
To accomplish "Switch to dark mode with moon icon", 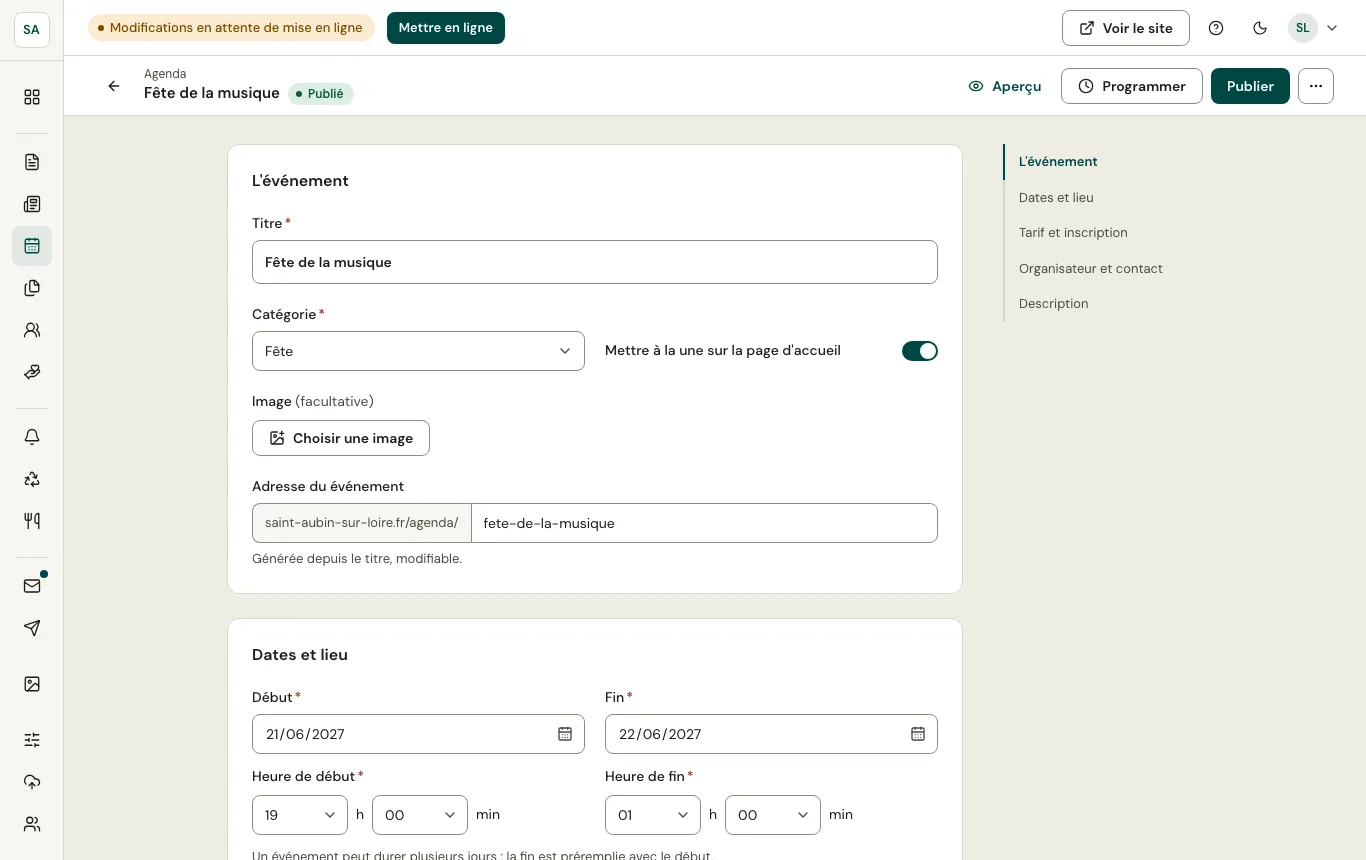I will pyautogui.click(x=1260, y=28).
